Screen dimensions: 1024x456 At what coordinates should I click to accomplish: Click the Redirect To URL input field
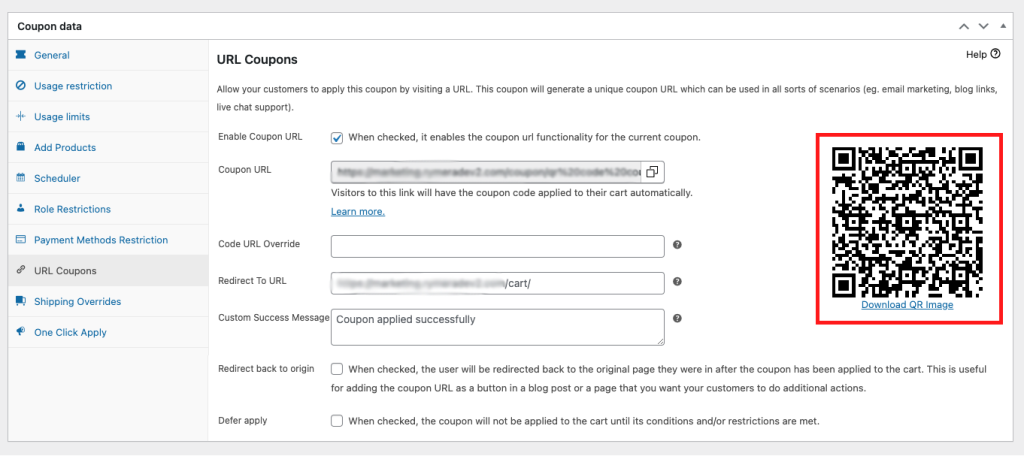pyautogui.click(x=498, y=283)
